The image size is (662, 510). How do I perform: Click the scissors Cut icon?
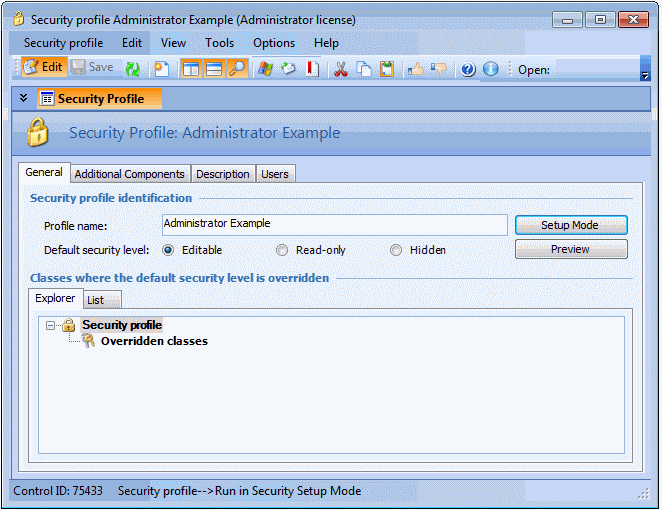pyautogui.click(x=341, y=69)
